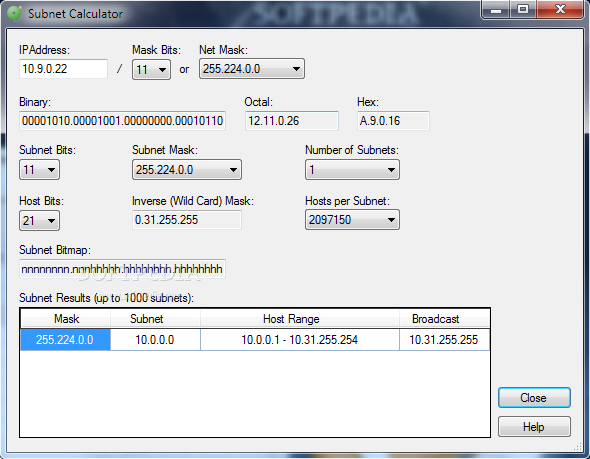Expand the Subnet Mask dropdown
Screen dimensions: 590x459
(187, 170)
